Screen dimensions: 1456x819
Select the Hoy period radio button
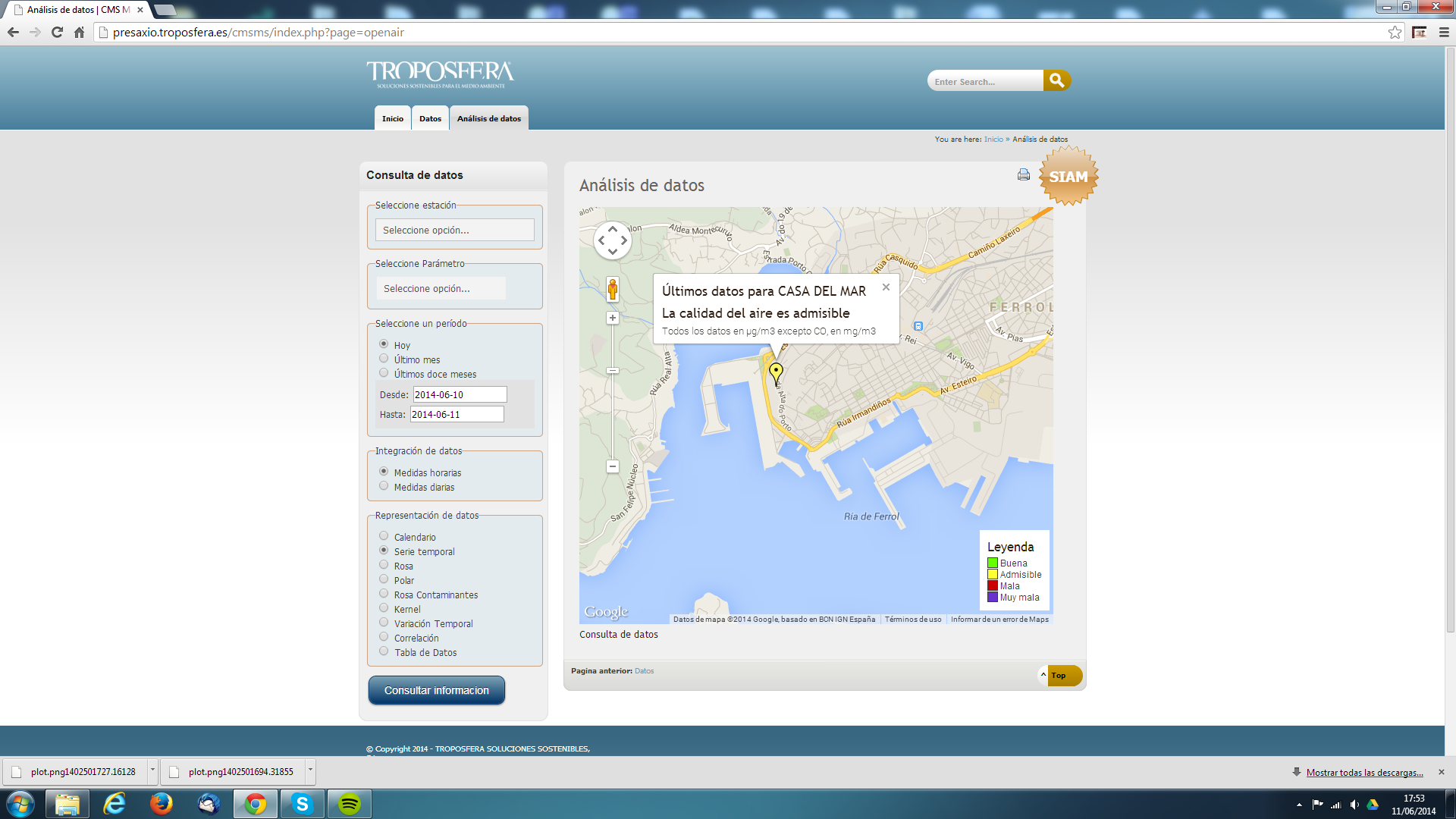[384, 344]
